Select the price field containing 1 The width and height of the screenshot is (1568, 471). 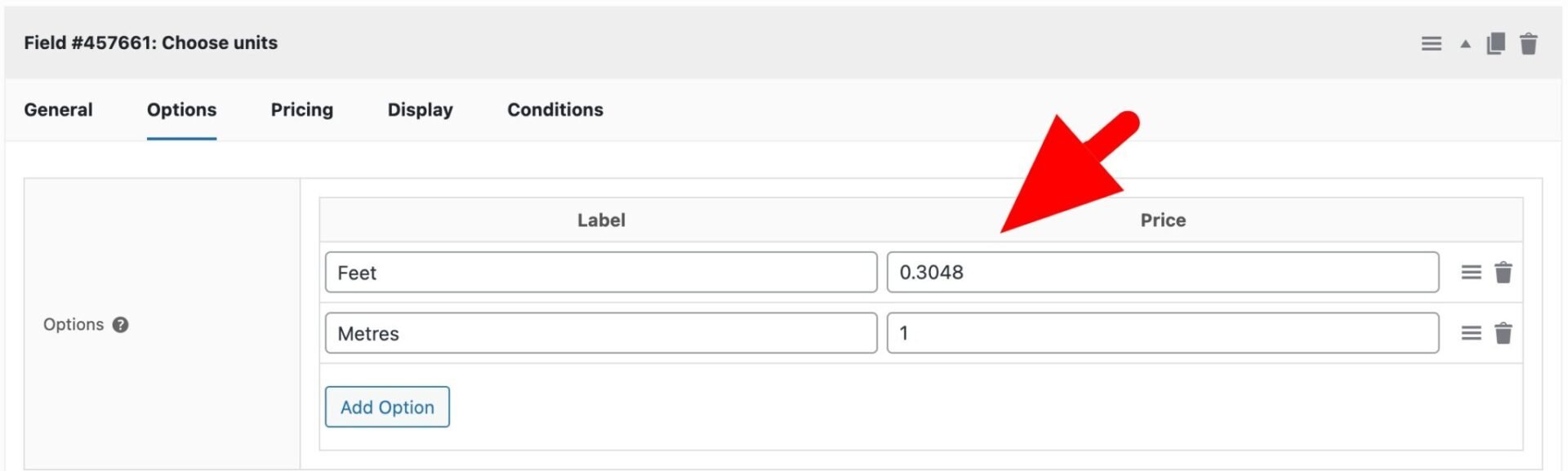[x=1163, y=333]
